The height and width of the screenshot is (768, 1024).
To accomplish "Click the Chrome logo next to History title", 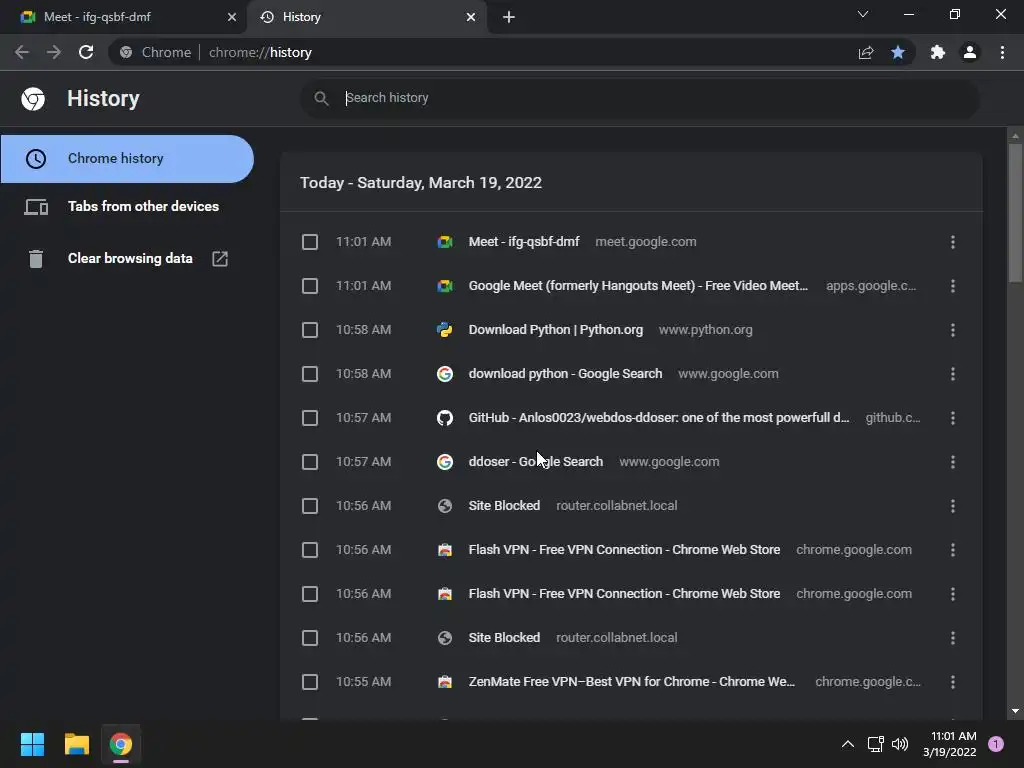I will click(x=33, y=99).
